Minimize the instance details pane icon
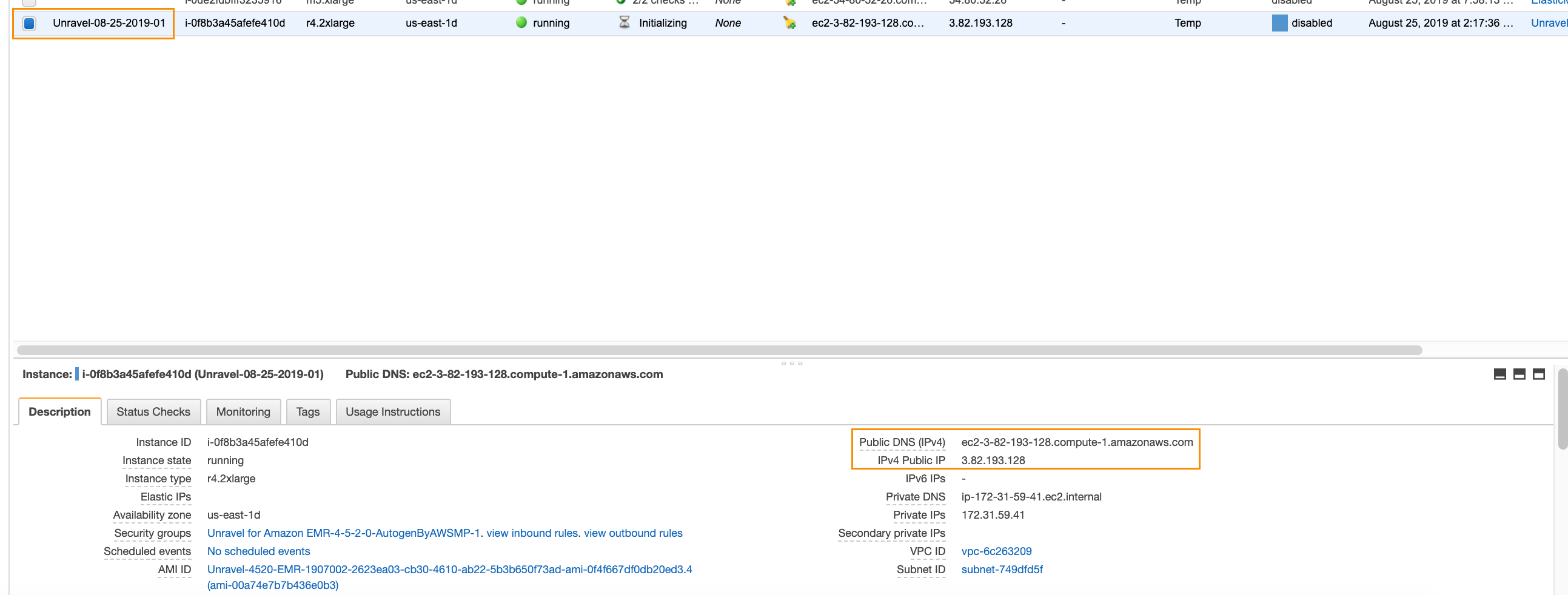1568x595 pixels. 1500,374
